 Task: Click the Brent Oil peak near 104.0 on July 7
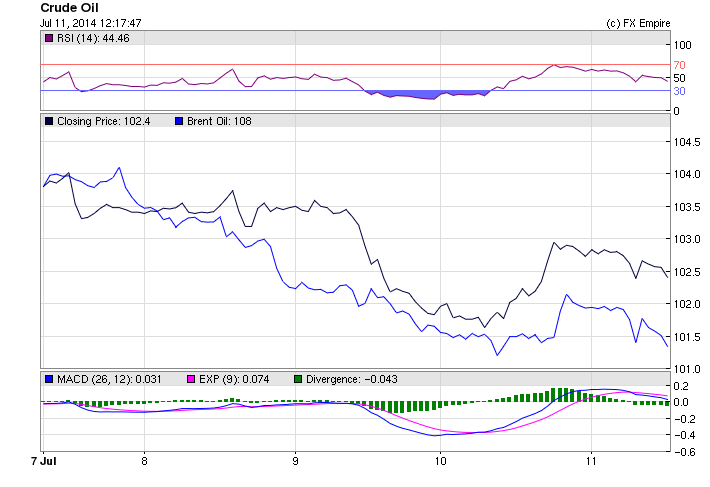click(x=119, y=168)
